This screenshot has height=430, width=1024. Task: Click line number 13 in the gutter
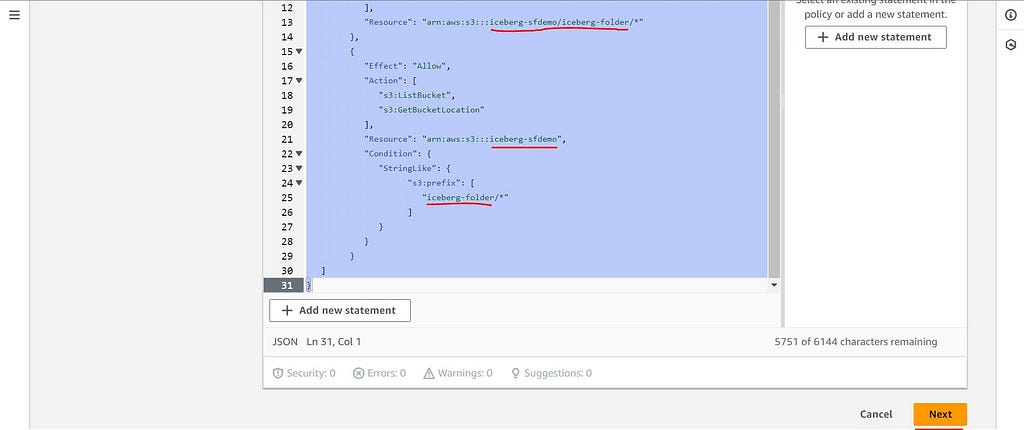click(287, 22)
